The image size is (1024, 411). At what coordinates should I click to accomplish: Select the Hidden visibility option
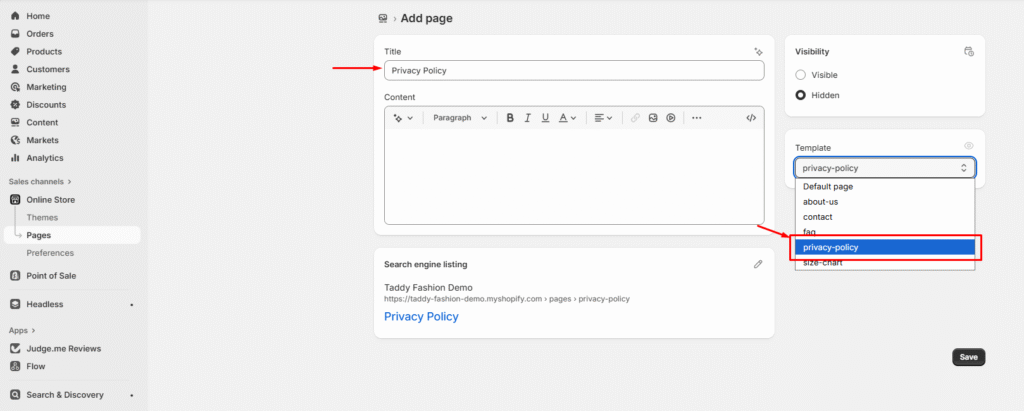[800, 95]
